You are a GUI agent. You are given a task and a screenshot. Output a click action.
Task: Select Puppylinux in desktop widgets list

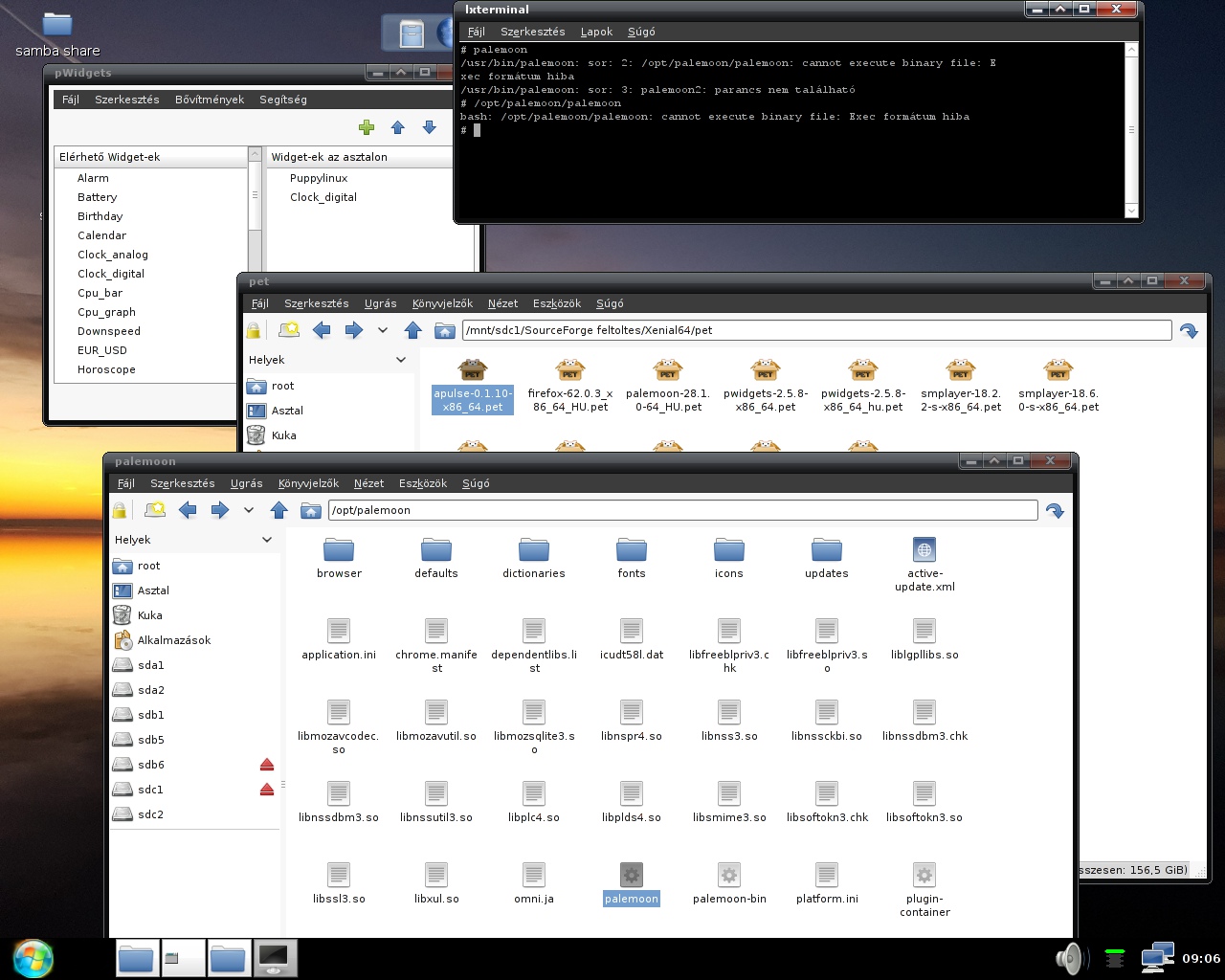[x=319, y=178]
